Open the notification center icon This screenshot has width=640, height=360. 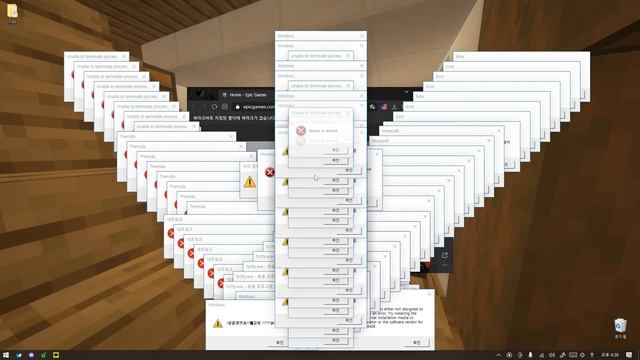click(x=629, y=355)
